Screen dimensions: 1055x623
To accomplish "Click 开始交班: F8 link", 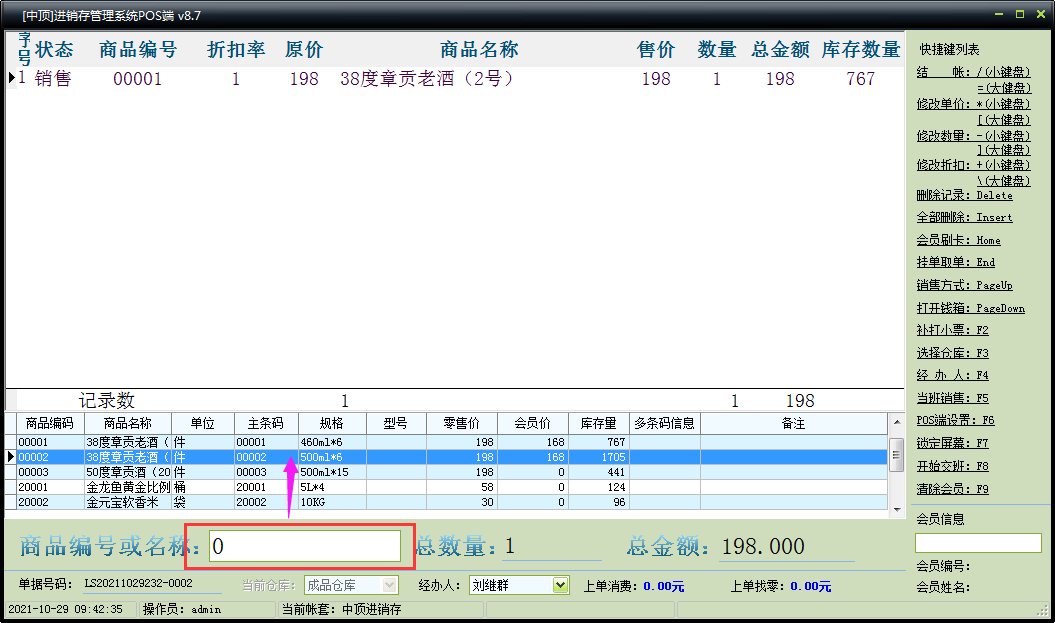I will pos(952,466).
